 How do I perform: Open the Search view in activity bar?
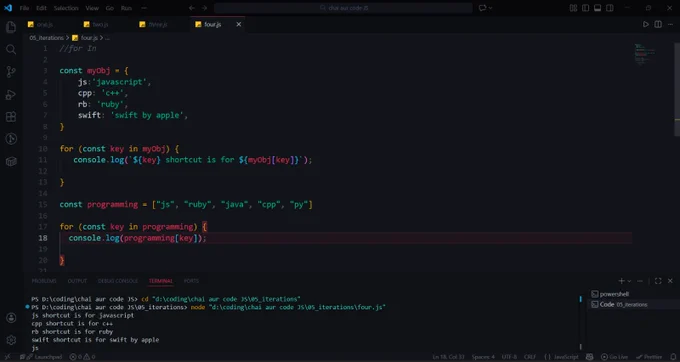[x=11, y=49]
